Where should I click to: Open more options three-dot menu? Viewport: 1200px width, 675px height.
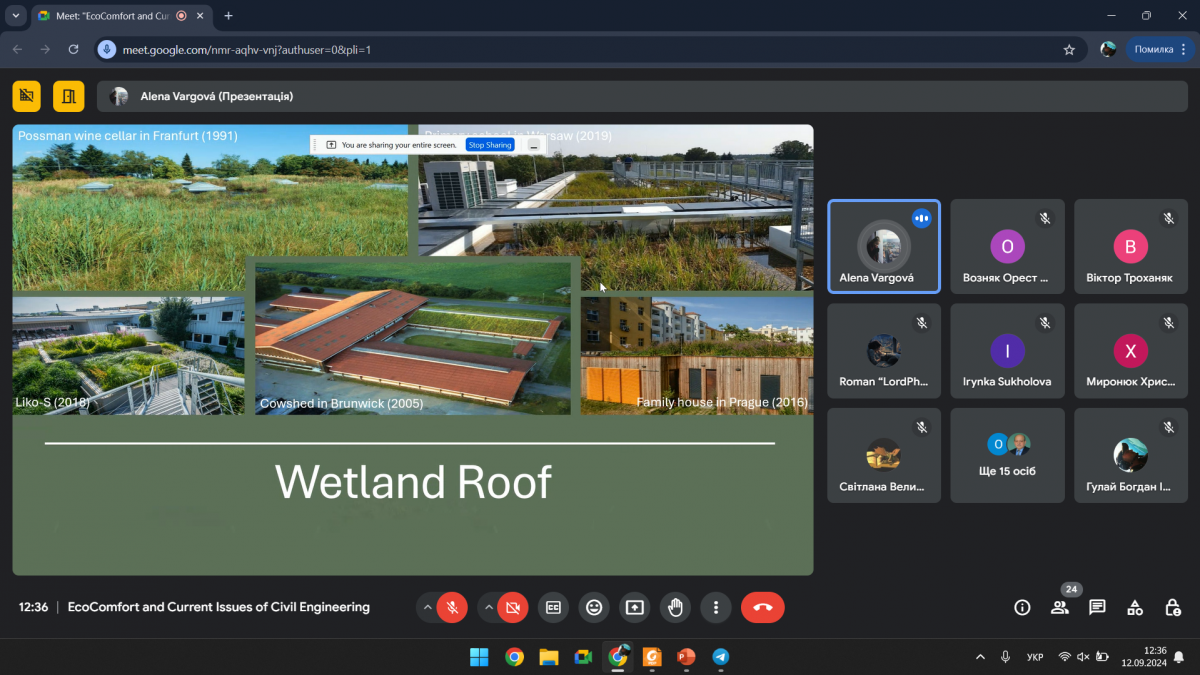pos(716,607)
